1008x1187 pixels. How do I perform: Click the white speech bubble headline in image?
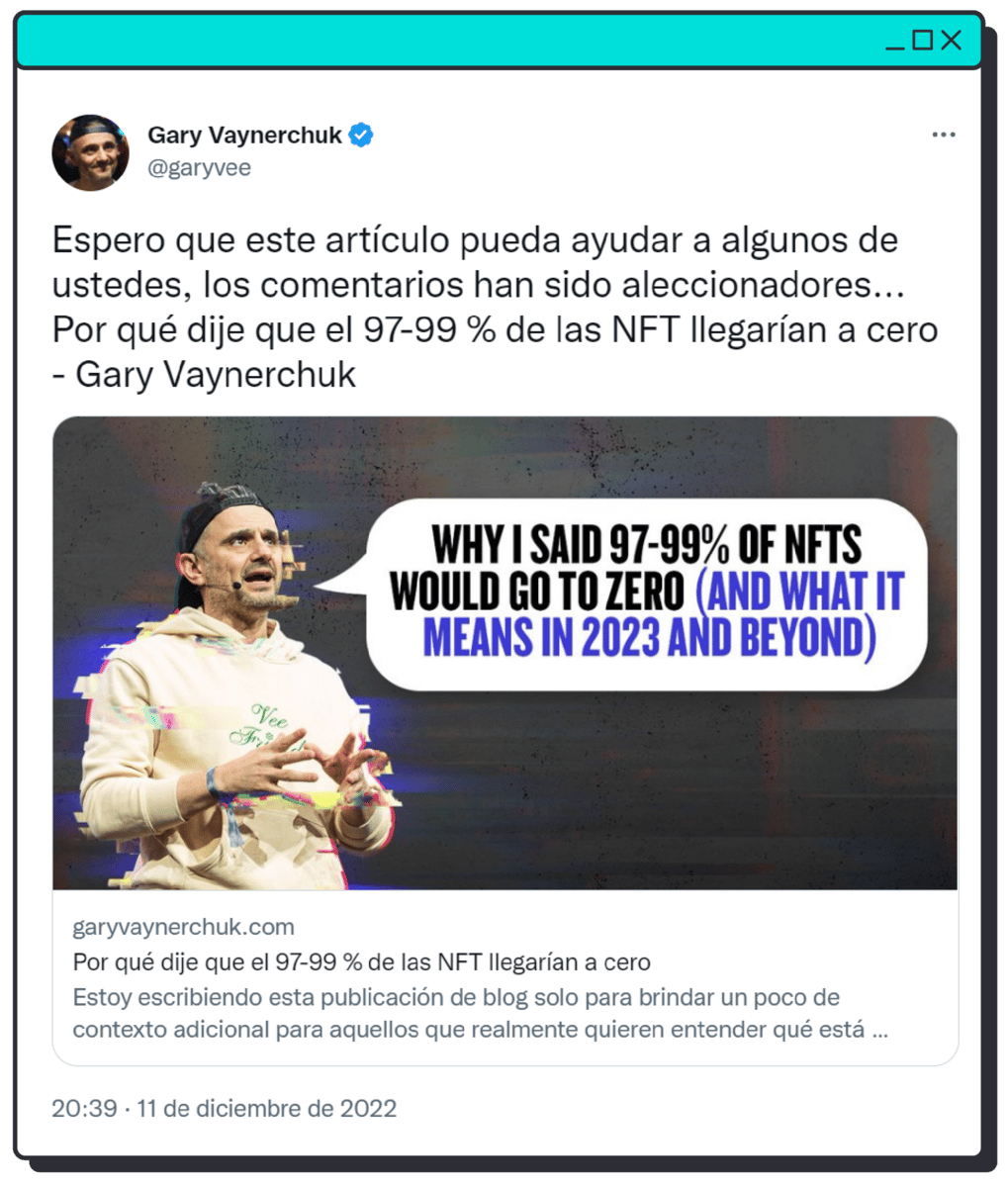pos(648,593)
